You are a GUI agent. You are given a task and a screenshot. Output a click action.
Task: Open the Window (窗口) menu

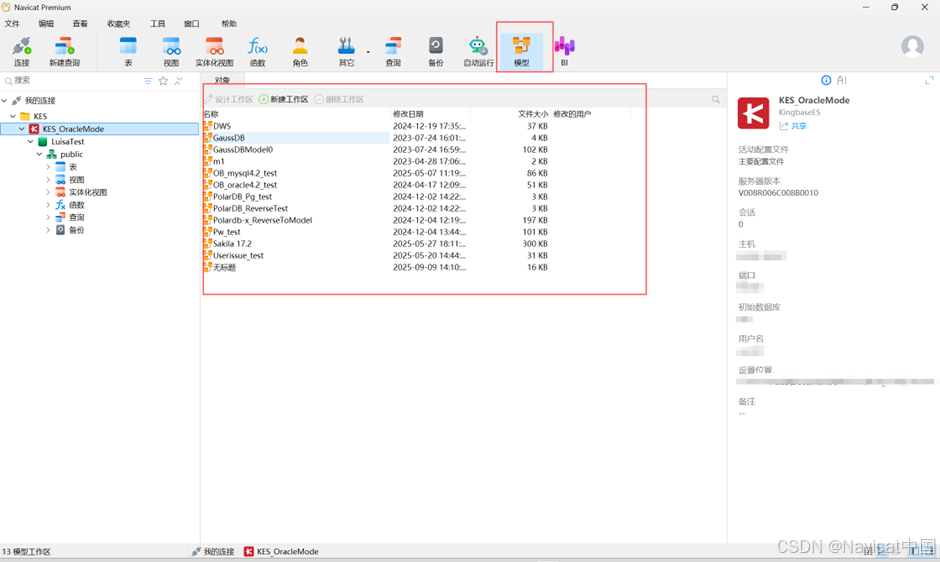(x=191, y=24)
